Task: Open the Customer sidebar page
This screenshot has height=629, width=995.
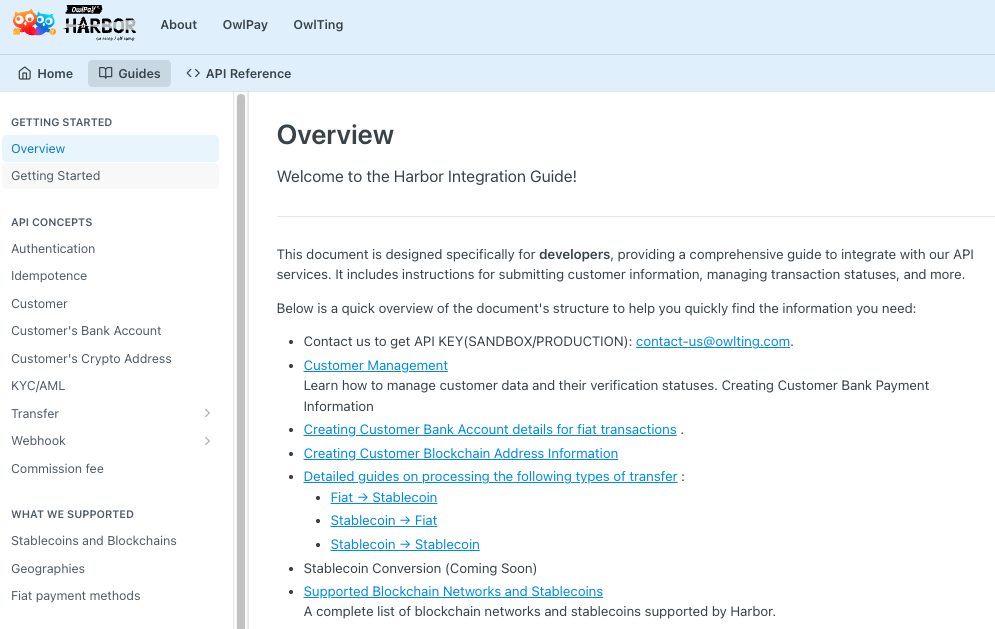Action: [39, 303]
